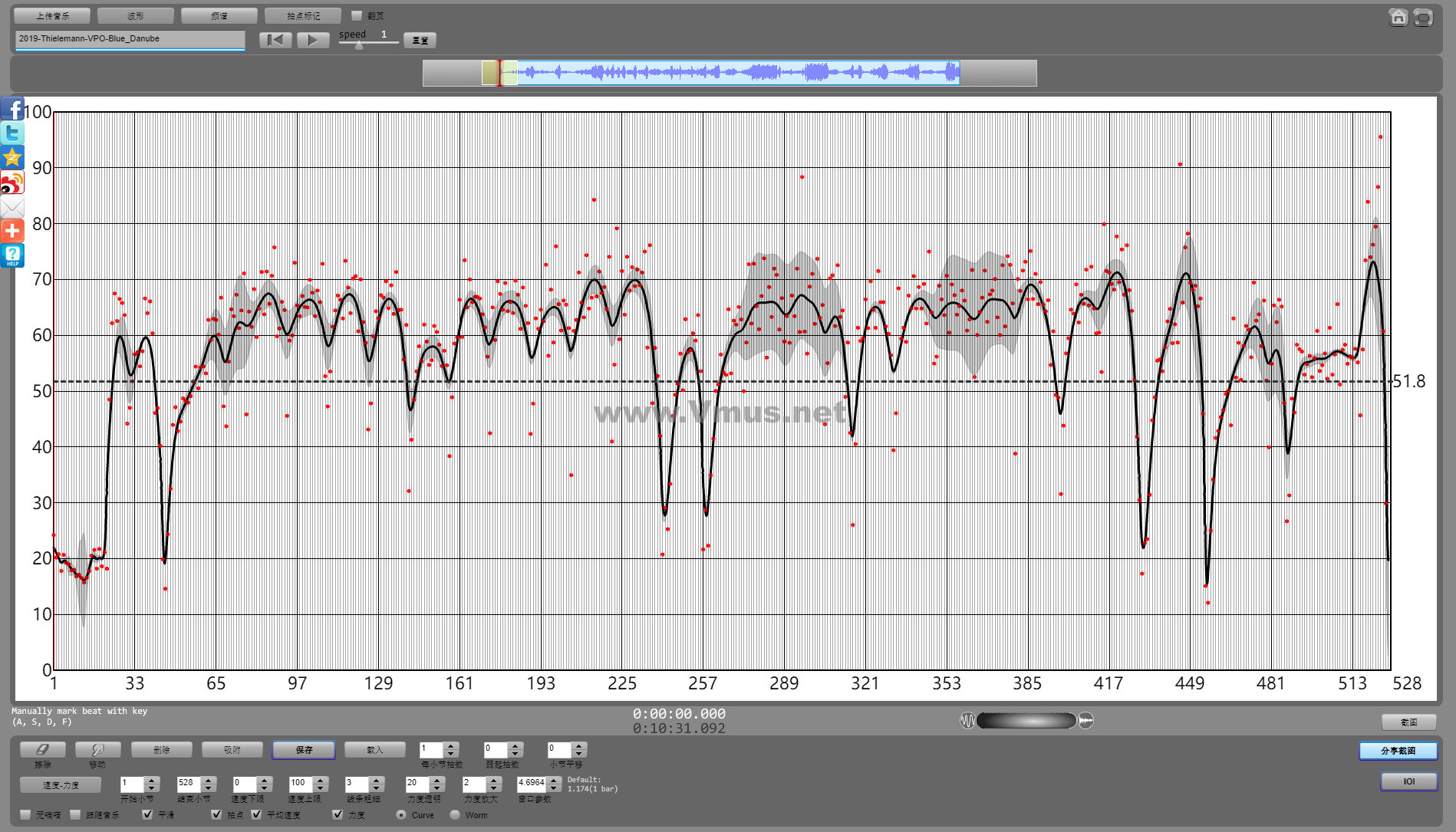Viewport: 1456px width, 832px height.
Task: Click the help question mark icon
Action: [12, 255]
